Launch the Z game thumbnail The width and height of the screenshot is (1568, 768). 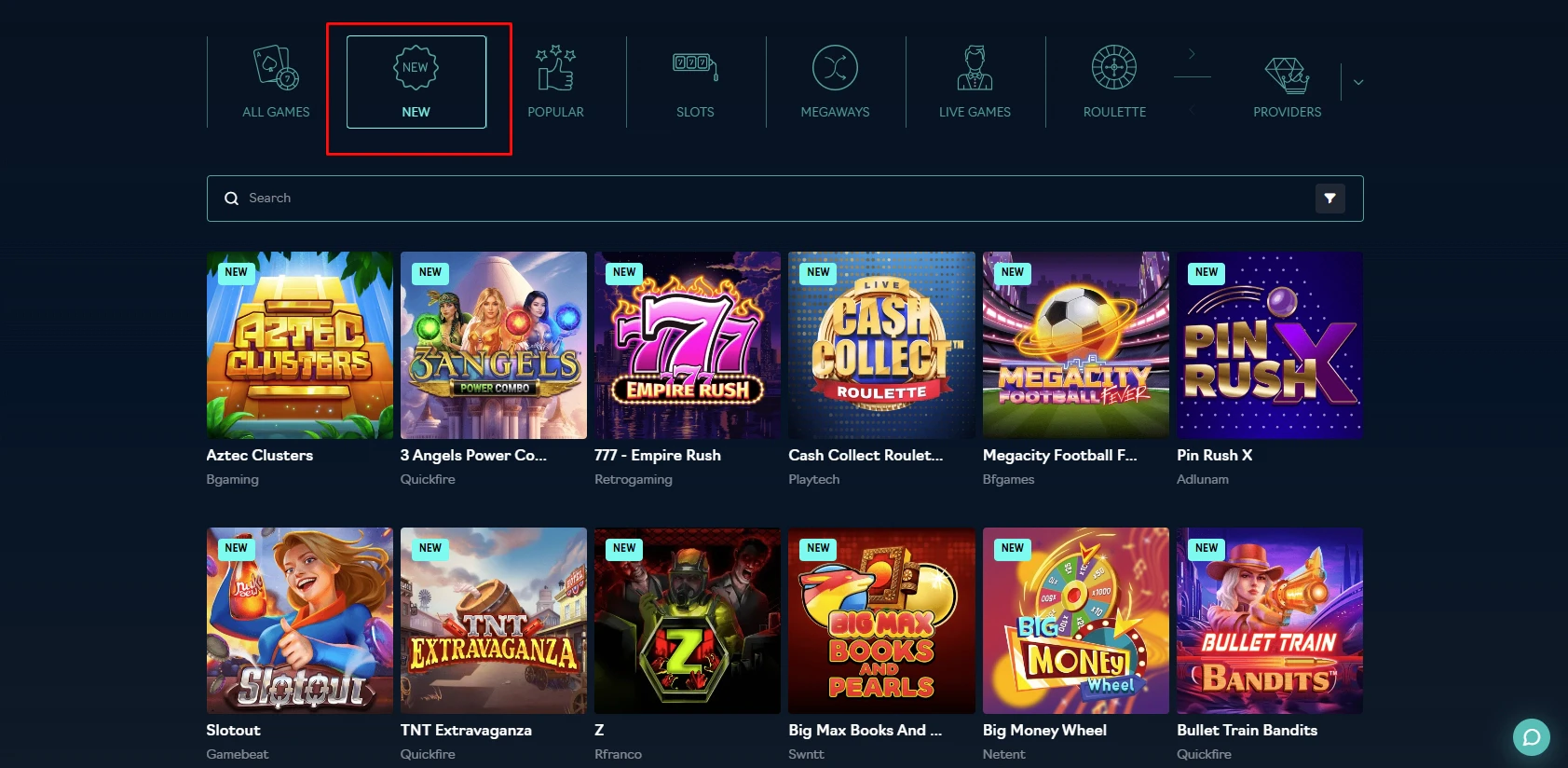688,621
